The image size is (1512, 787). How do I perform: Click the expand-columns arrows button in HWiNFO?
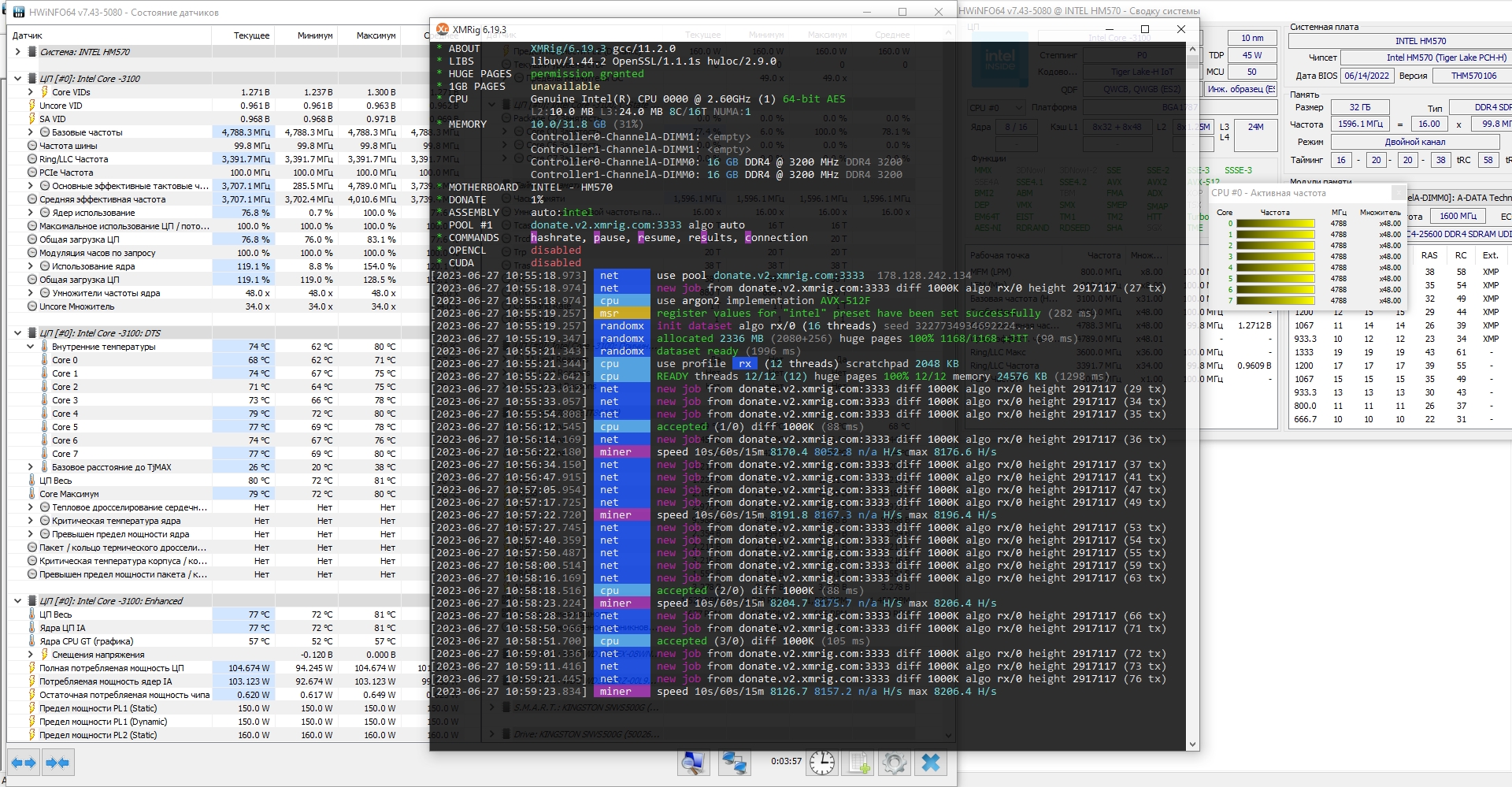tap(24, 763)
